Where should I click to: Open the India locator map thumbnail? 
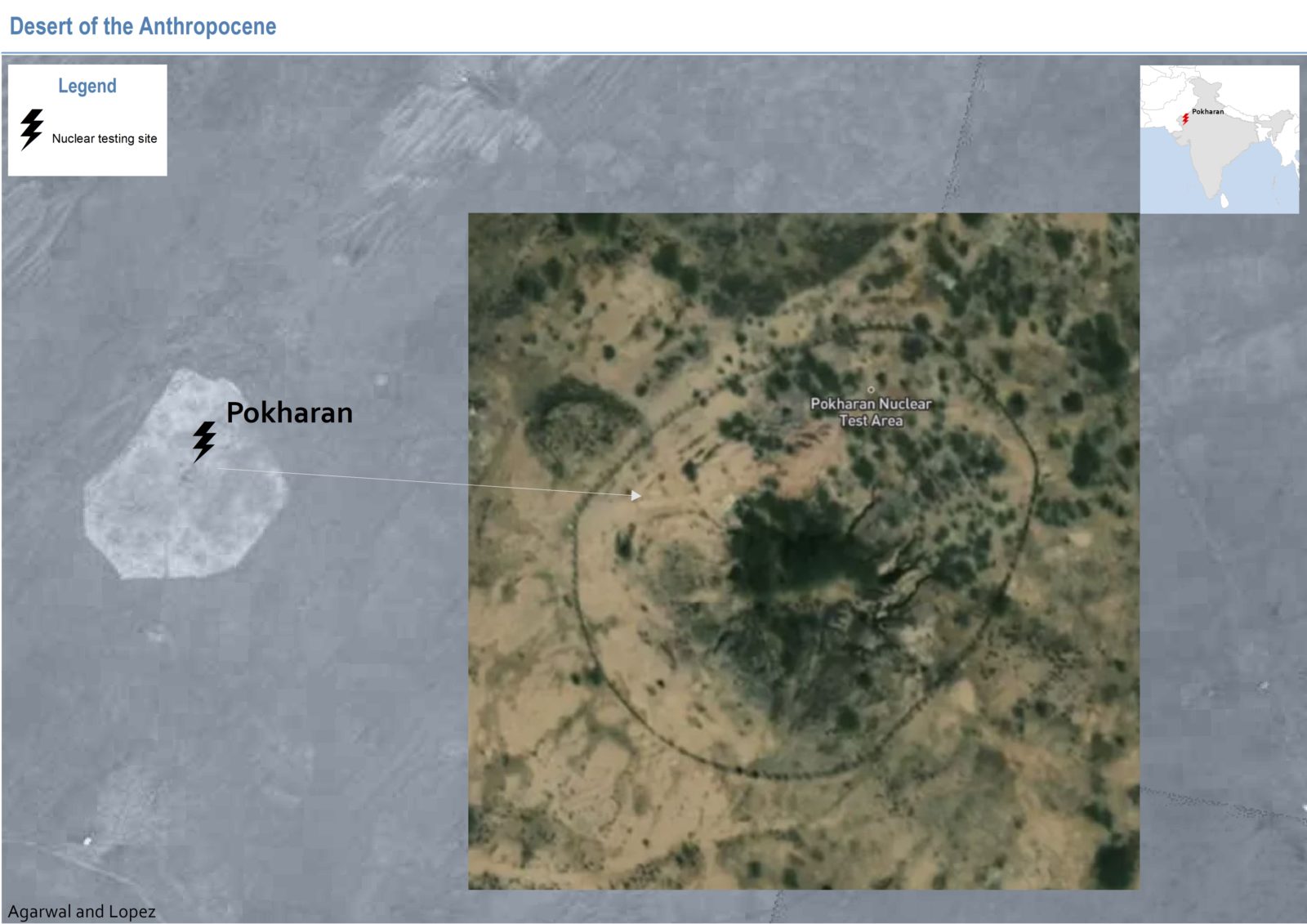[x=1219, y=140]
